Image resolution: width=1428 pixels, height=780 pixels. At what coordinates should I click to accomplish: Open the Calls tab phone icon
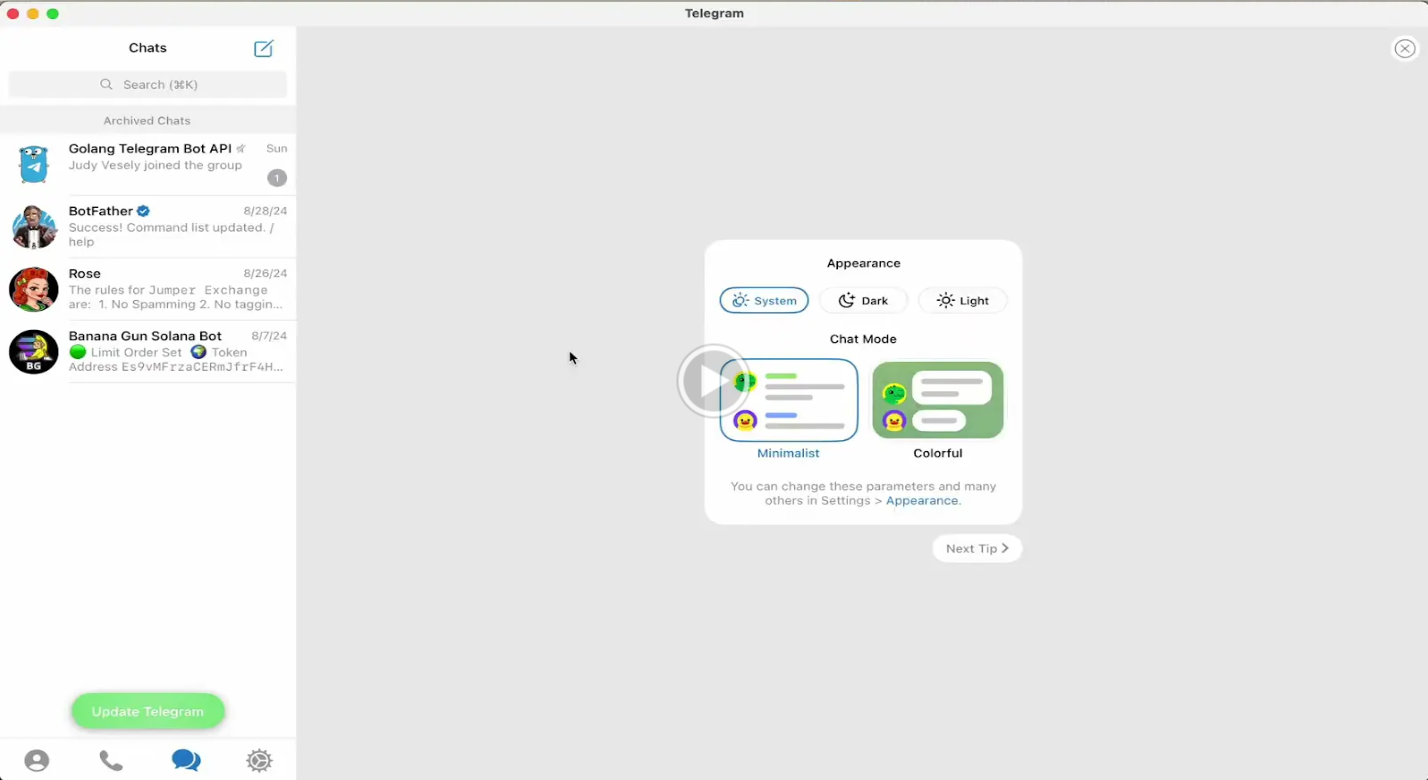pos(111,761)
